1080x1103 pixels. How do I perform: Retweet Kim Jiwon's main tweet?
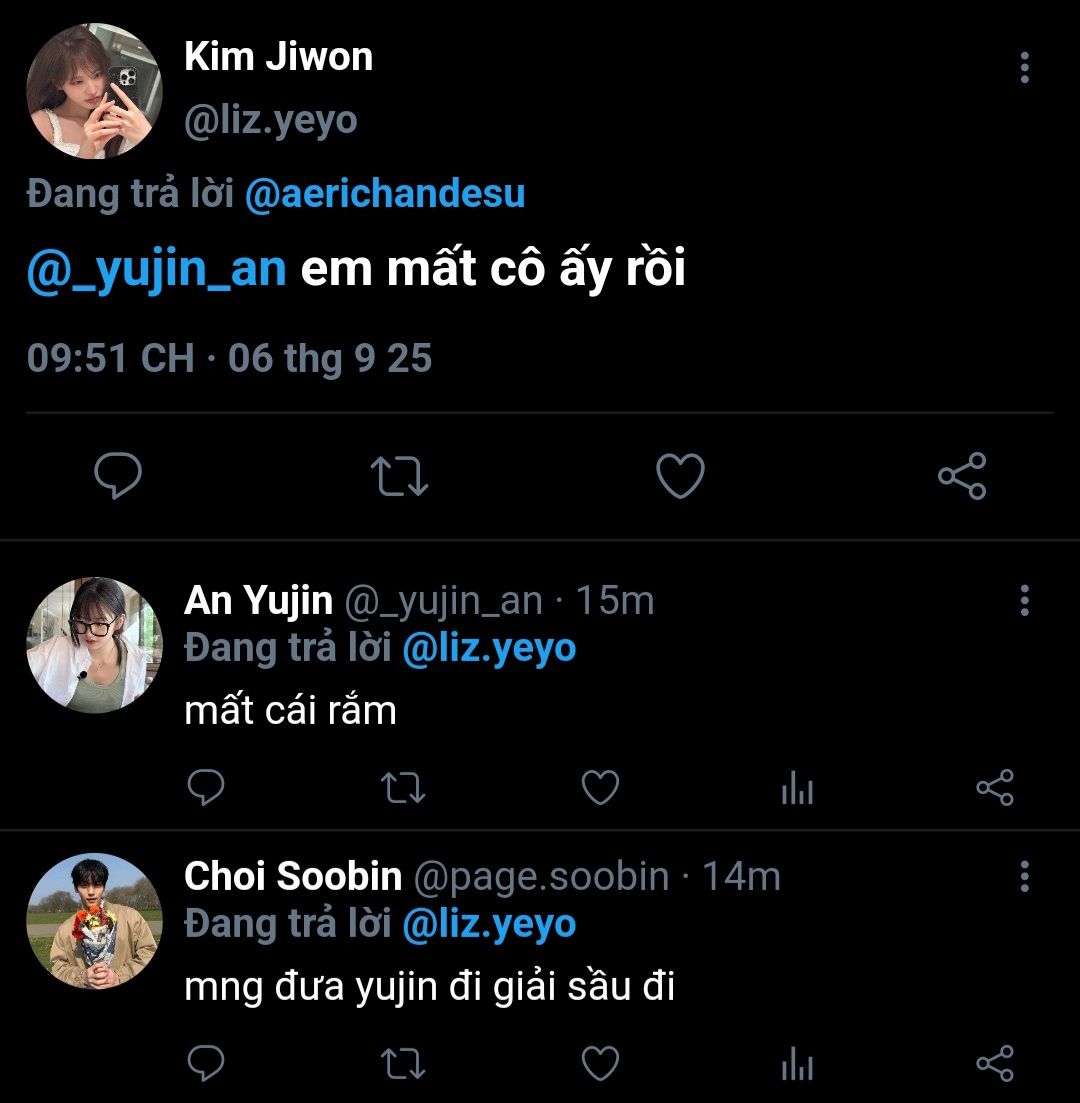click(399, 476)
